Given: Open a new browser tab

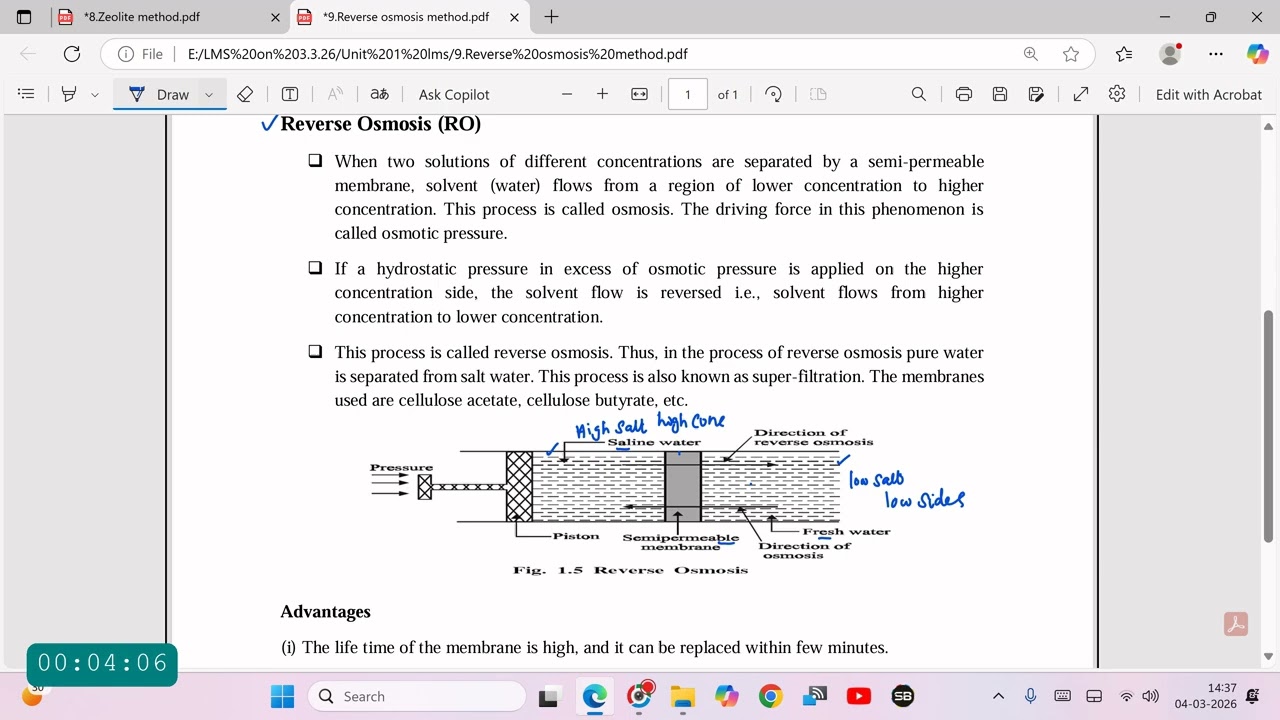Looking at the screenshot, I should click(551, 17).
